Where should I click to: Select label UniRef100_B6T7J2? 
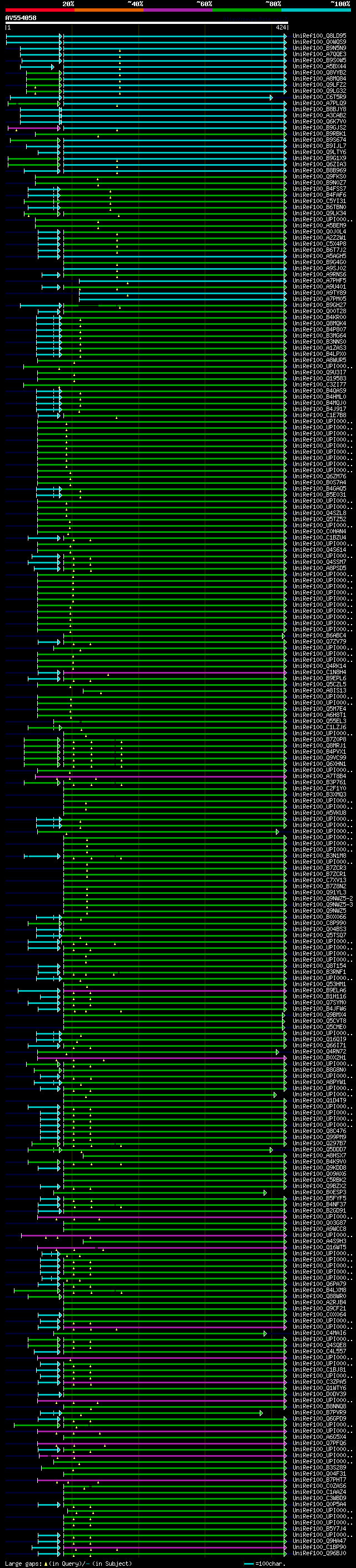(x=319, y=250)
